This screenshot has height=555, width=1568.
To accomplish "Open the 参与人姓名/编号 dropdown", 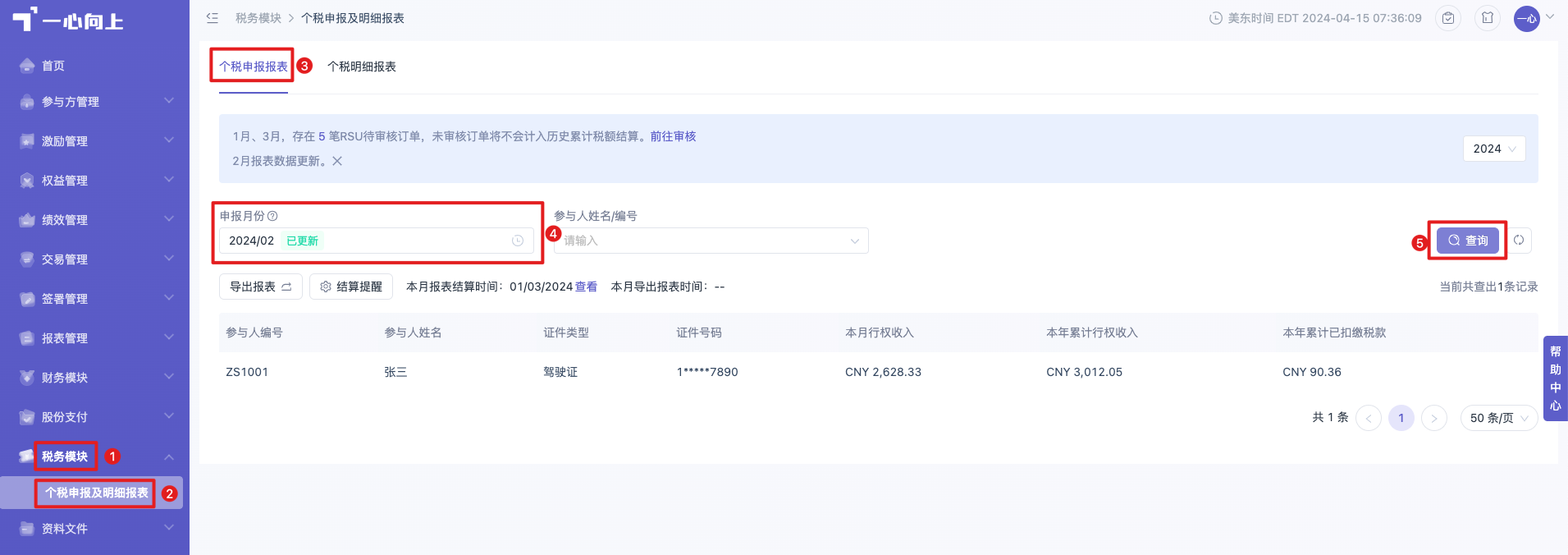I will tap(711, 241).
